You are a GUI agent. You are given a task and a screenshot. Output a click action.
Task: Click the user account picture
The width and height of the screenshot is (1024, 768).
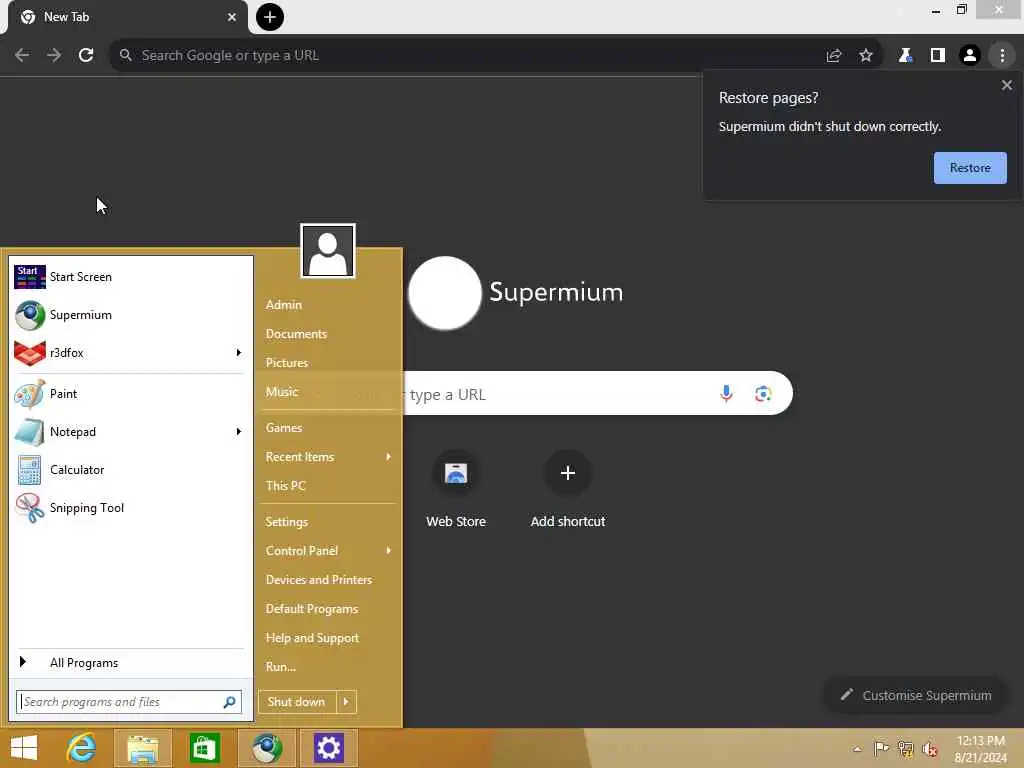click(328, 251)
